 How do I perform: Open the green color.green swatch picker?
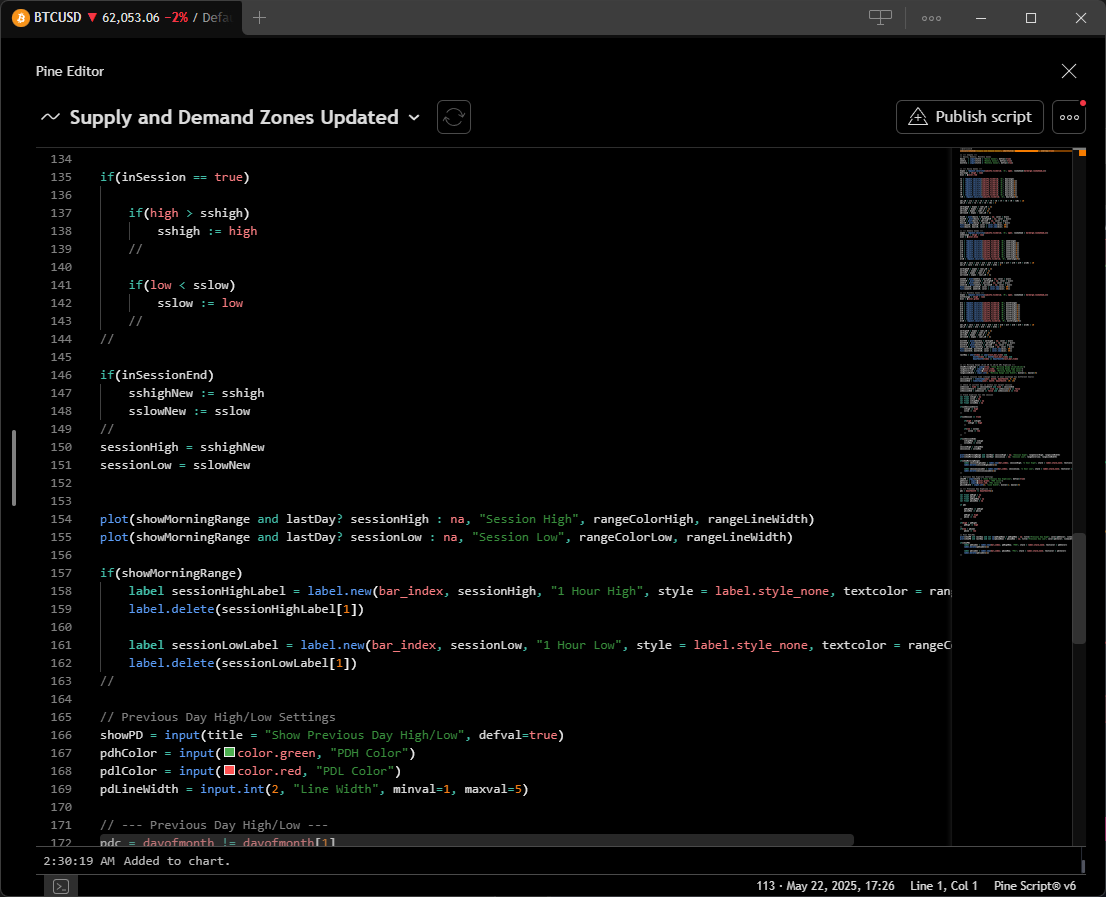point(229,752)
